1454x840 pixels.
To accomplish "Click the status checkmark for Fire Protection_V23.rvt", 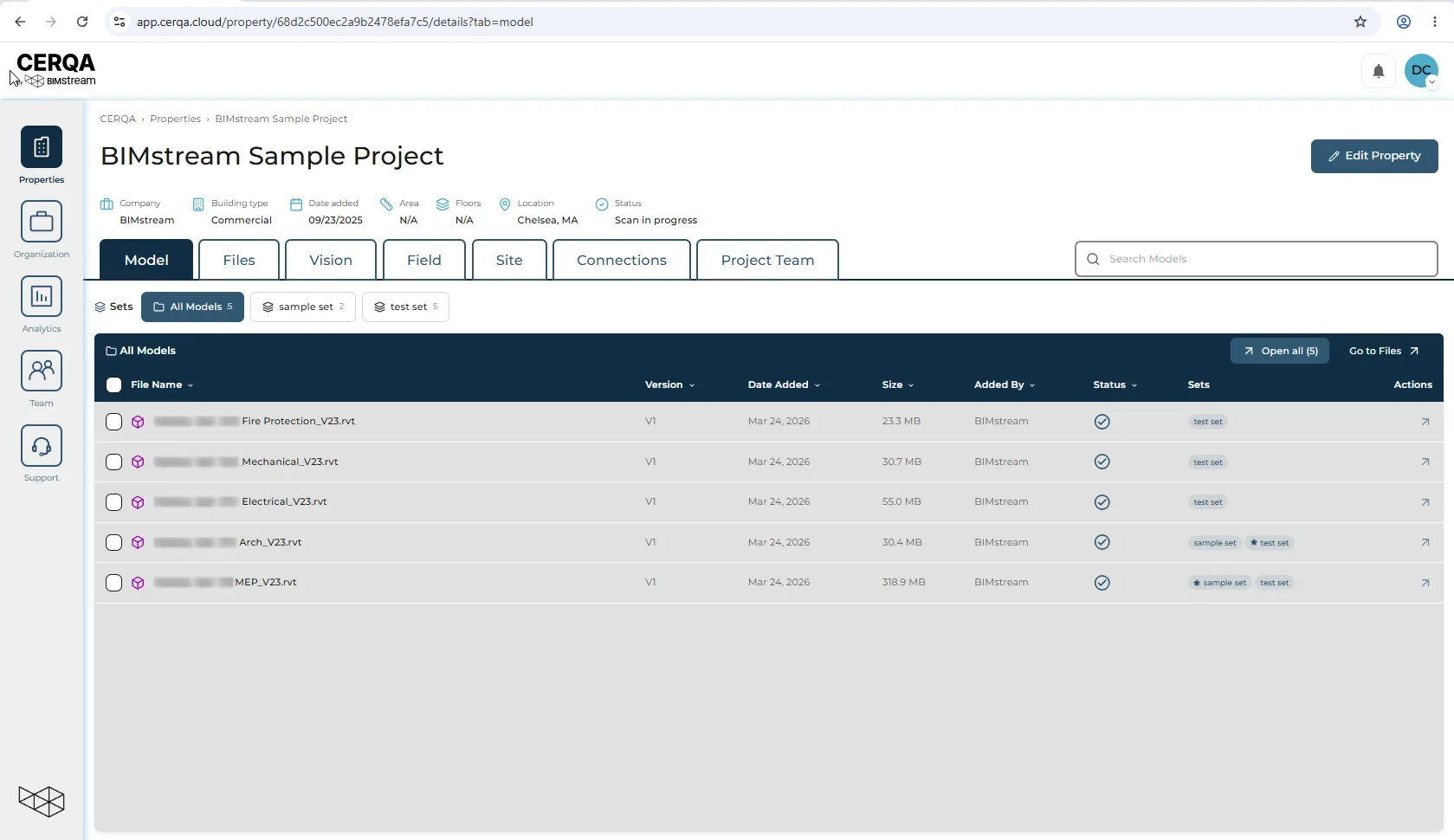I will click(1102, 422).
